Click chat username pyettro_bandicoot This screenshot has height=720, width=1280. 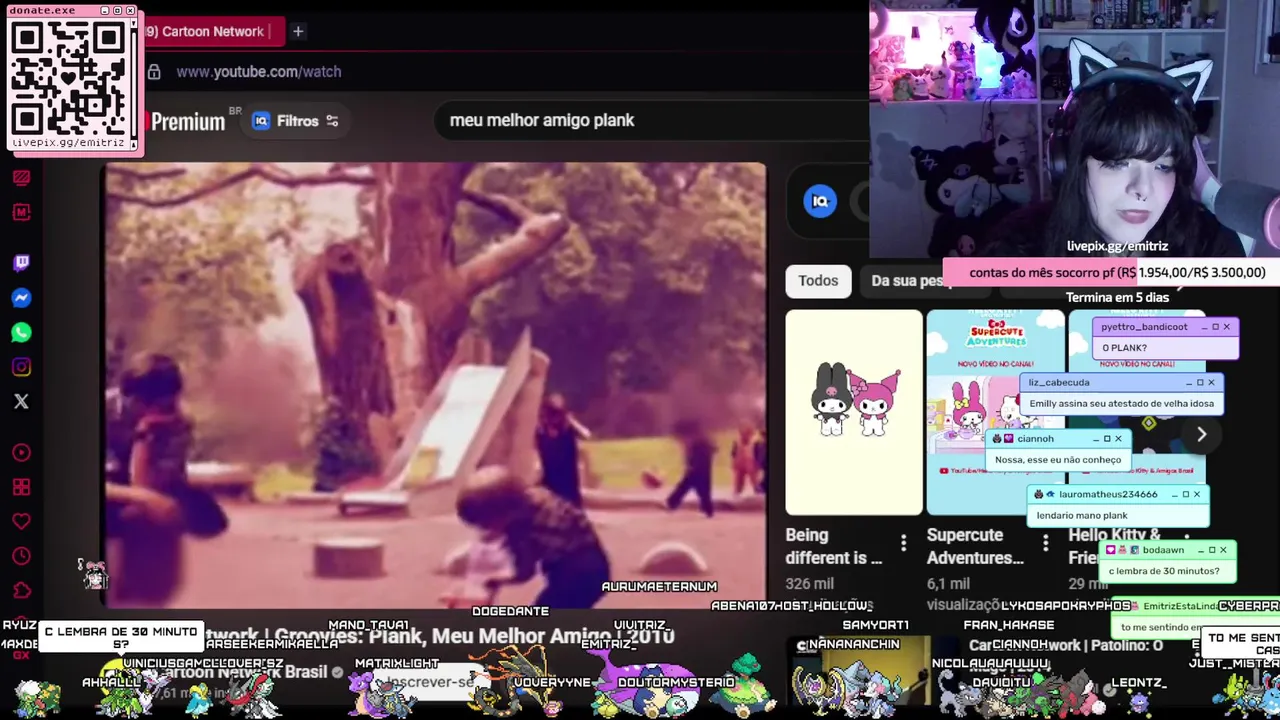coord(1144,327)
